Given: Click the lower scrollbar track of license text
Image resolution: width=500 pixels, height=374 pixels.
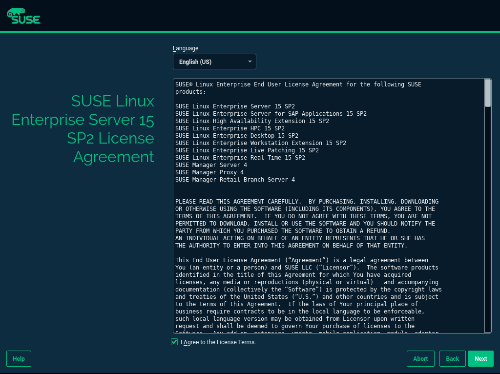Looking at the screenshot, I should coord(488,219).
